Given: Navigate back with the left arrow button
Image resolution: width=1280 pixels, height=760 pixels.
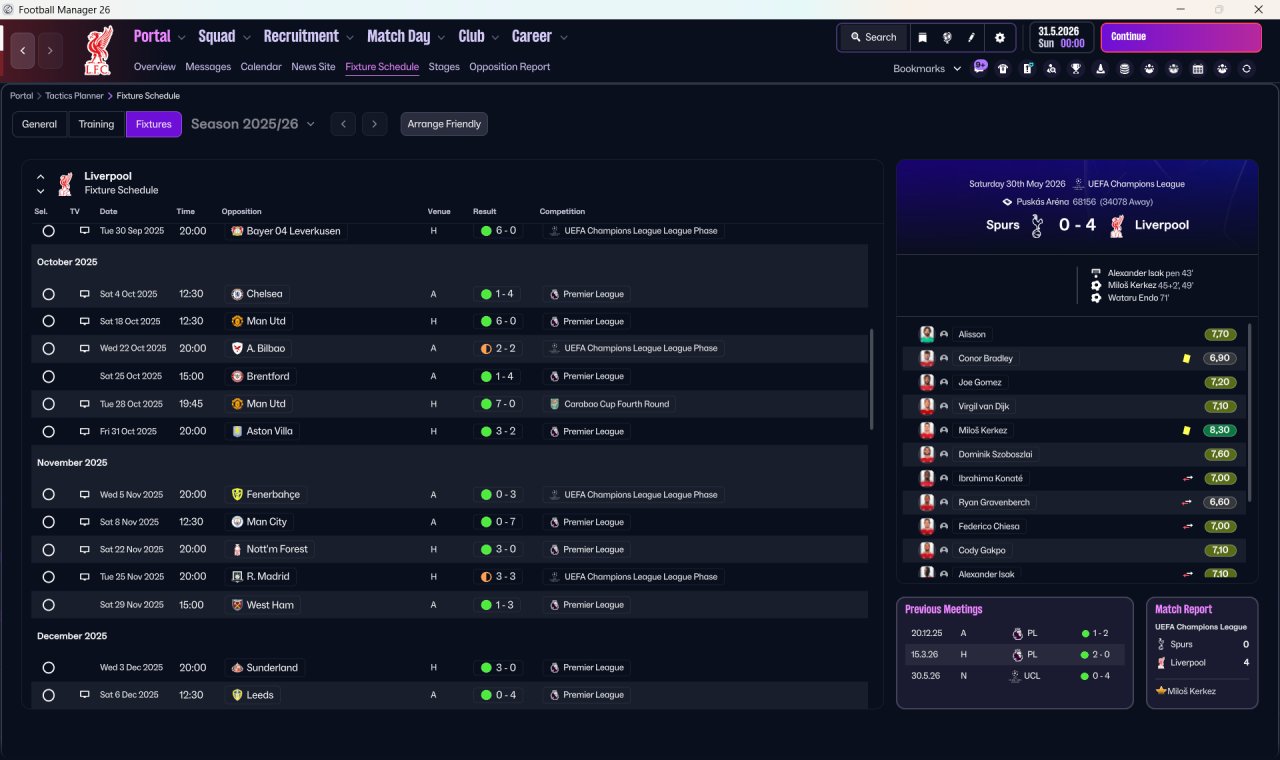Looking at the screenshot, I should tap(23, 50).
